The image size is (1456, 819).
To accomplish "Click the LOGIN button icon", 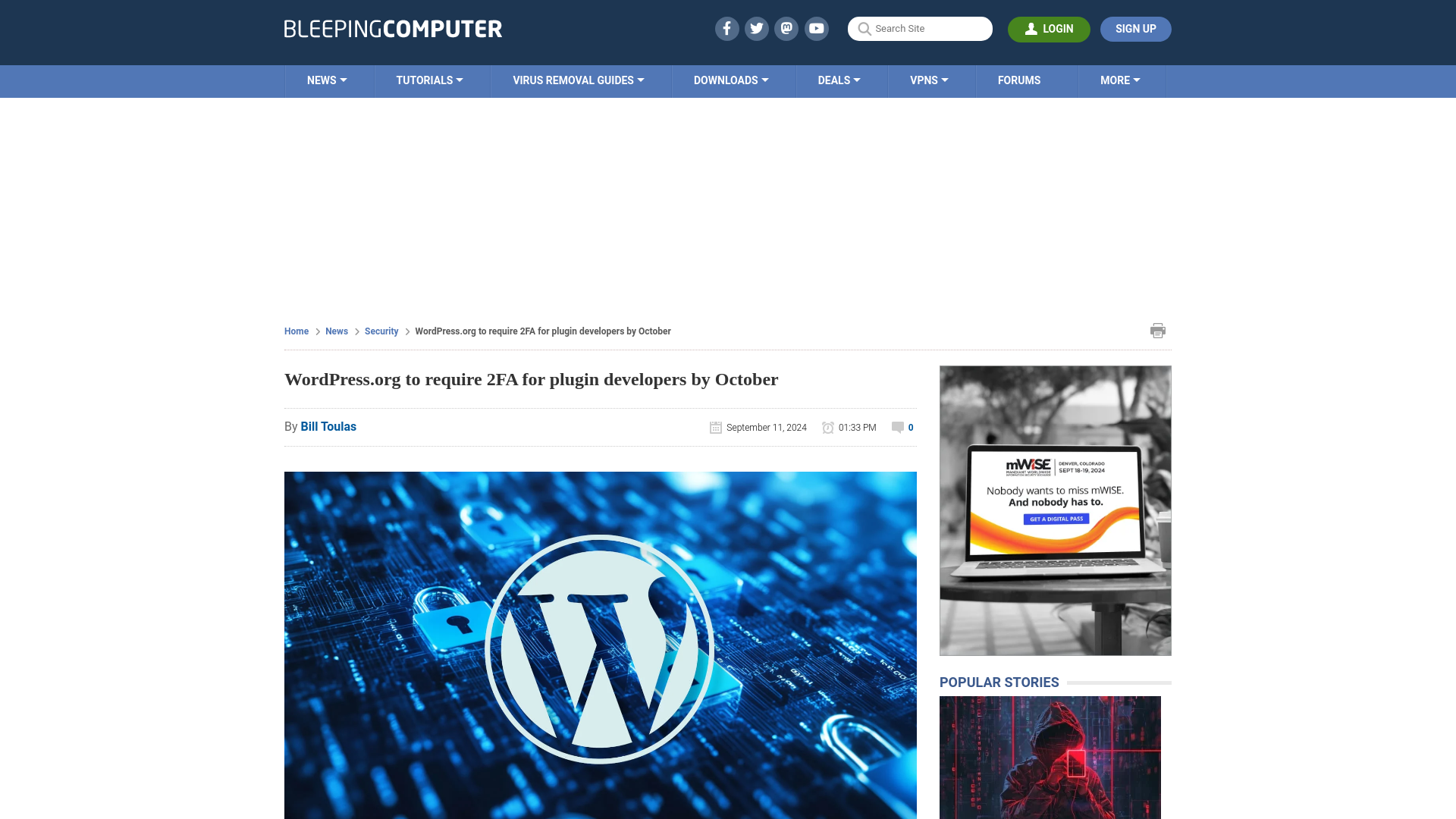I will [1030, 28].
